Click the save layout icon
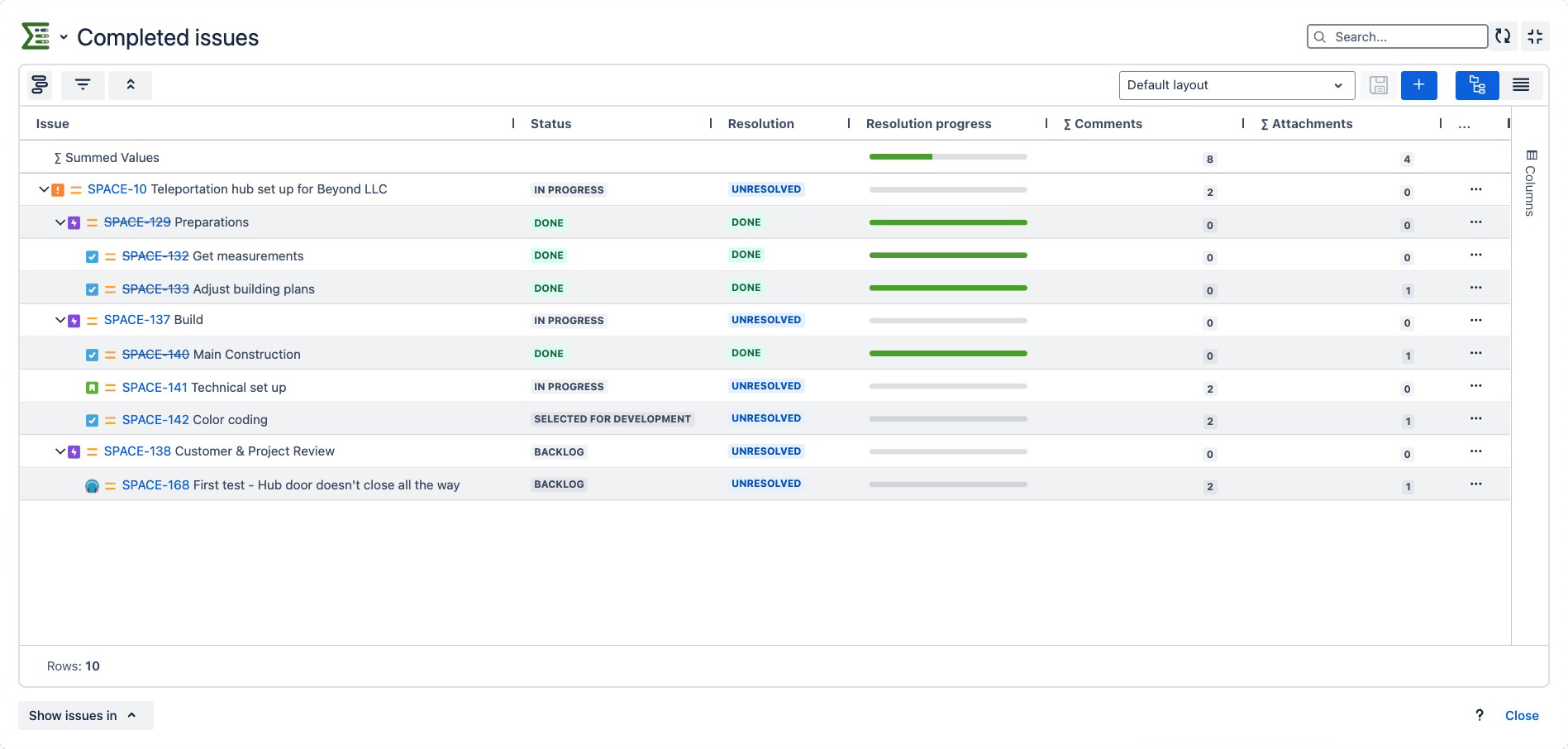1568x749 pixels. [1378, 85]
